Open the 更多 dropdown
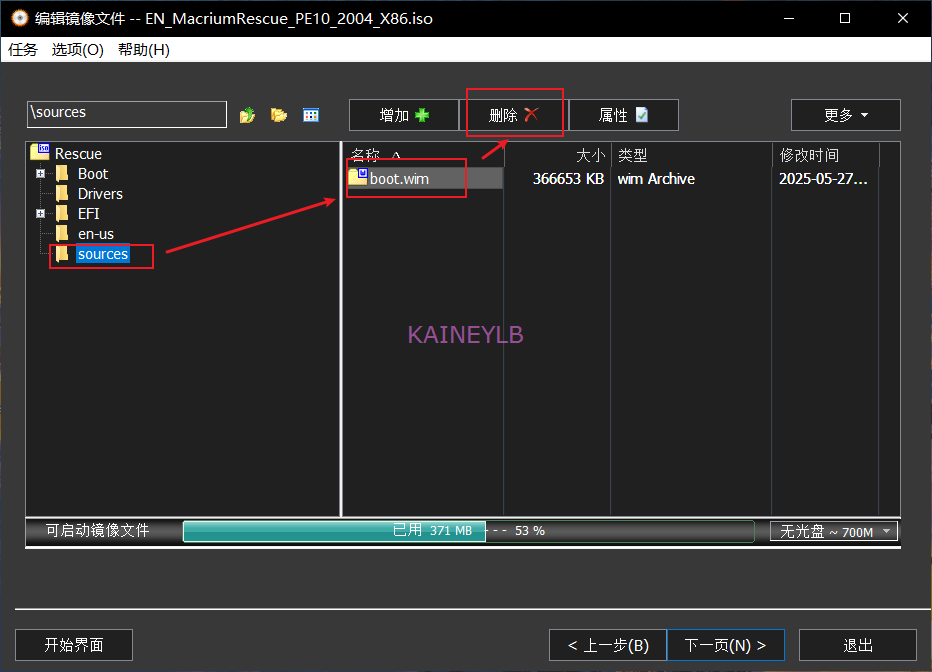 pyautogui.click(x=845, y=115)
